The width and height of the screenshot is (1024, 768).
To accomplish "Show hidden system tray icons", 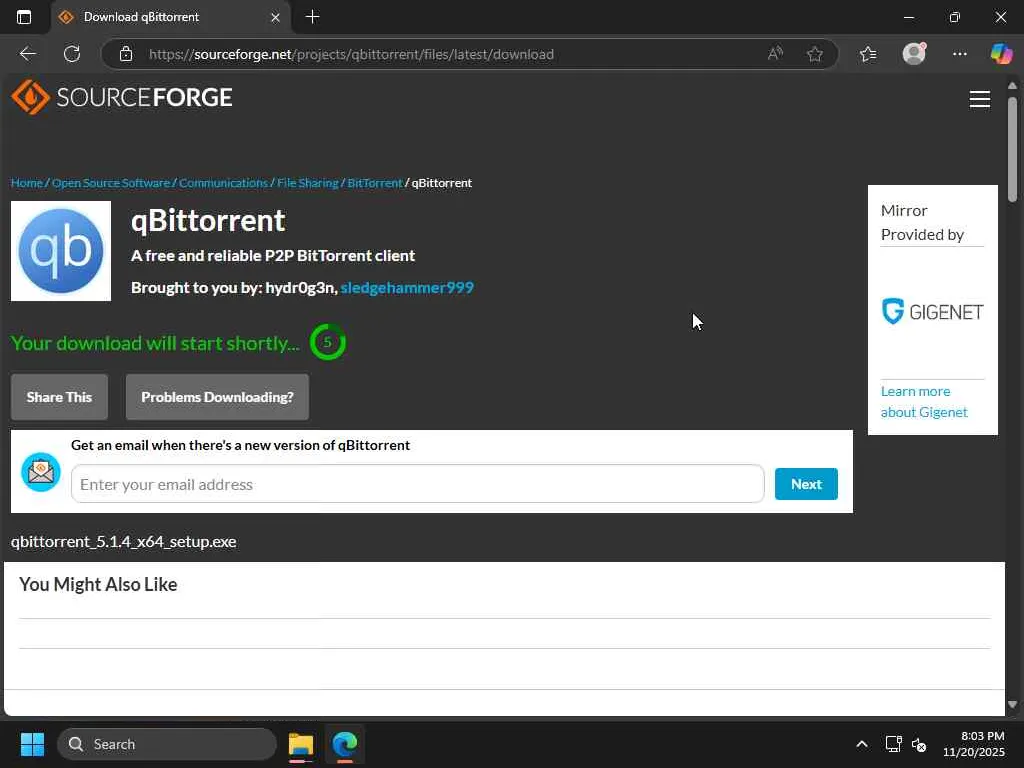I will pyautogui.click(x=862, y=744).
